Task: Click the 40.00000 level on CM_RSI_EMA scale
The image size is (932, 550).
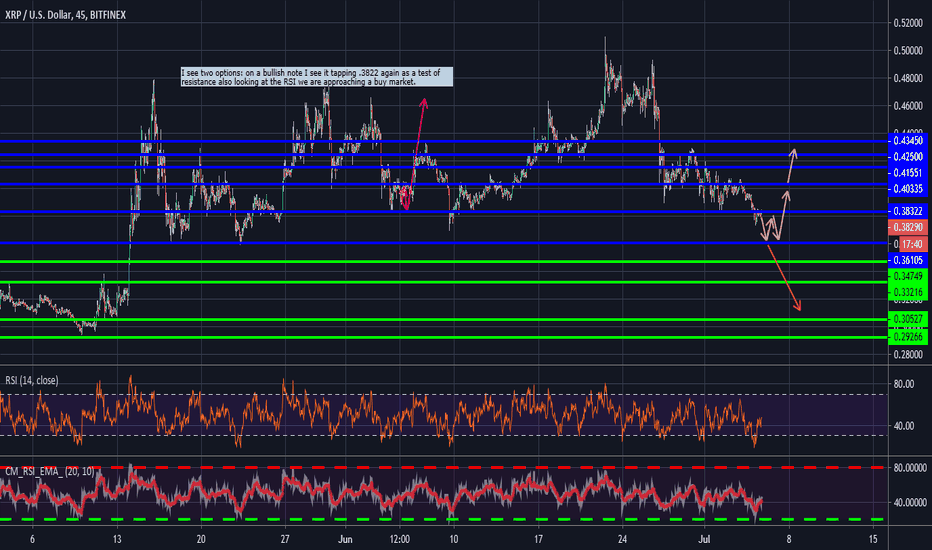Action: [x=909, y=502]
